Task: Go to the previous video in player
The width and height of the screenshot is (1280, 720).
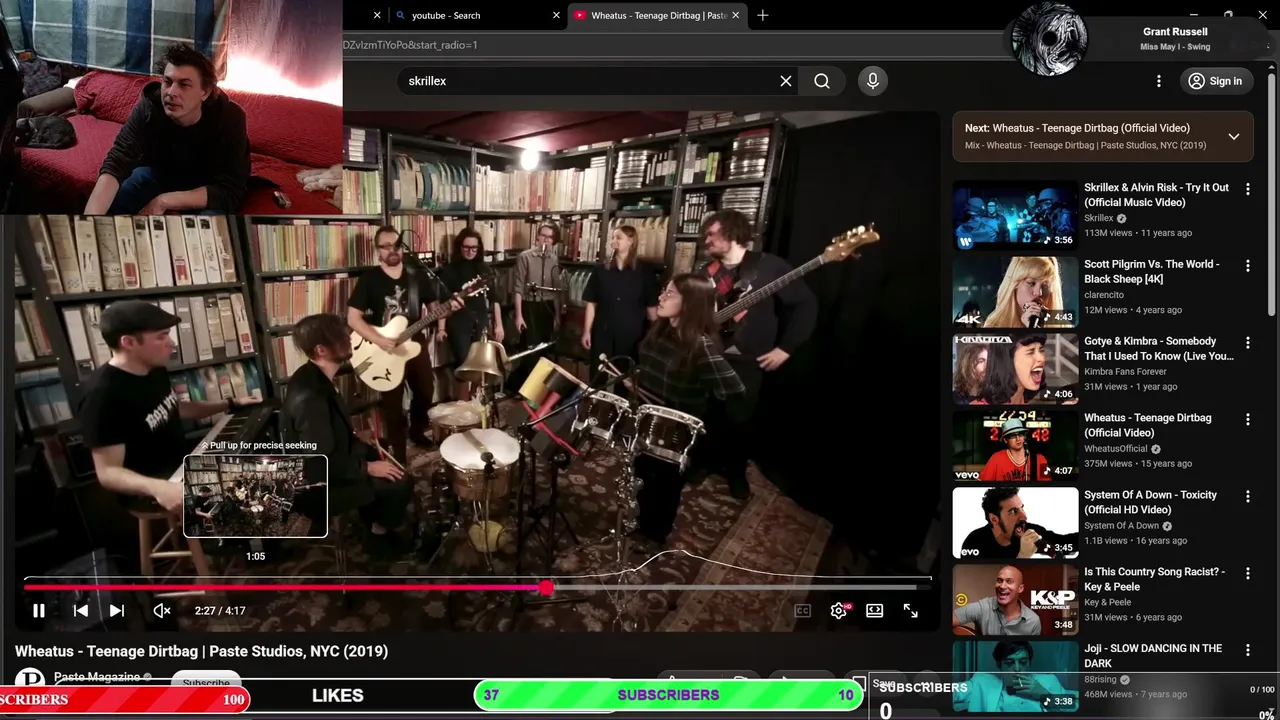Action: (81, 611)
